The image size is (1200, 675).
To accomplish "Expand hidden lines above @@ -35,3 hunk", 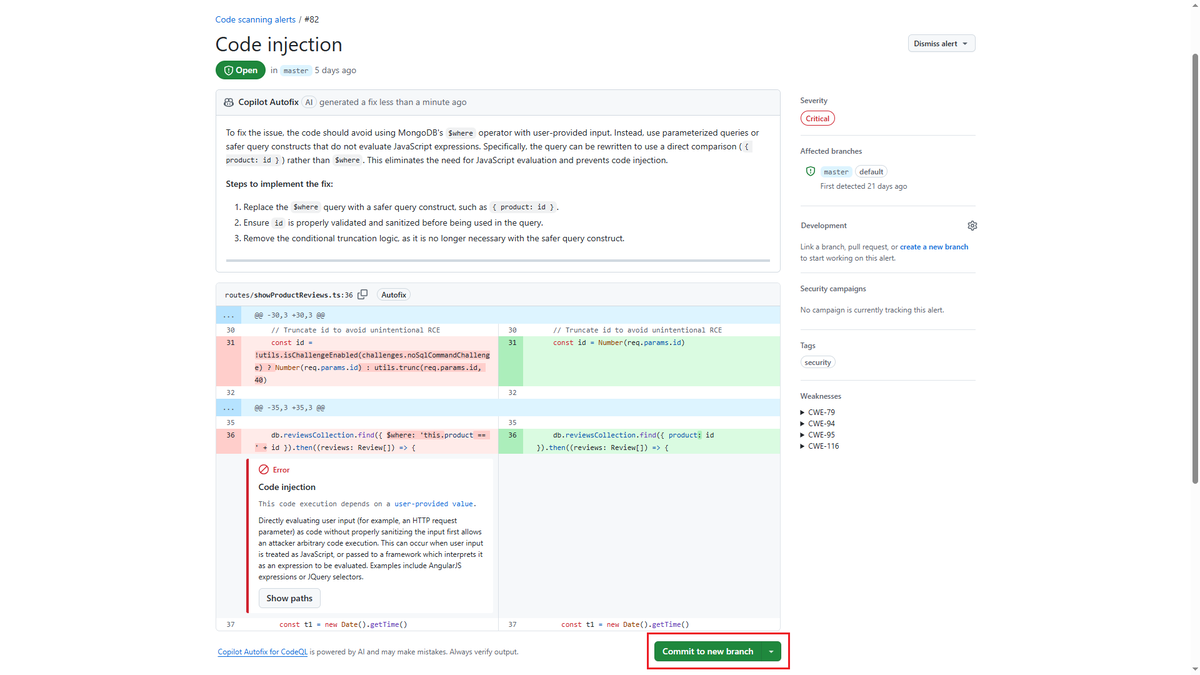I will (230, 408).
